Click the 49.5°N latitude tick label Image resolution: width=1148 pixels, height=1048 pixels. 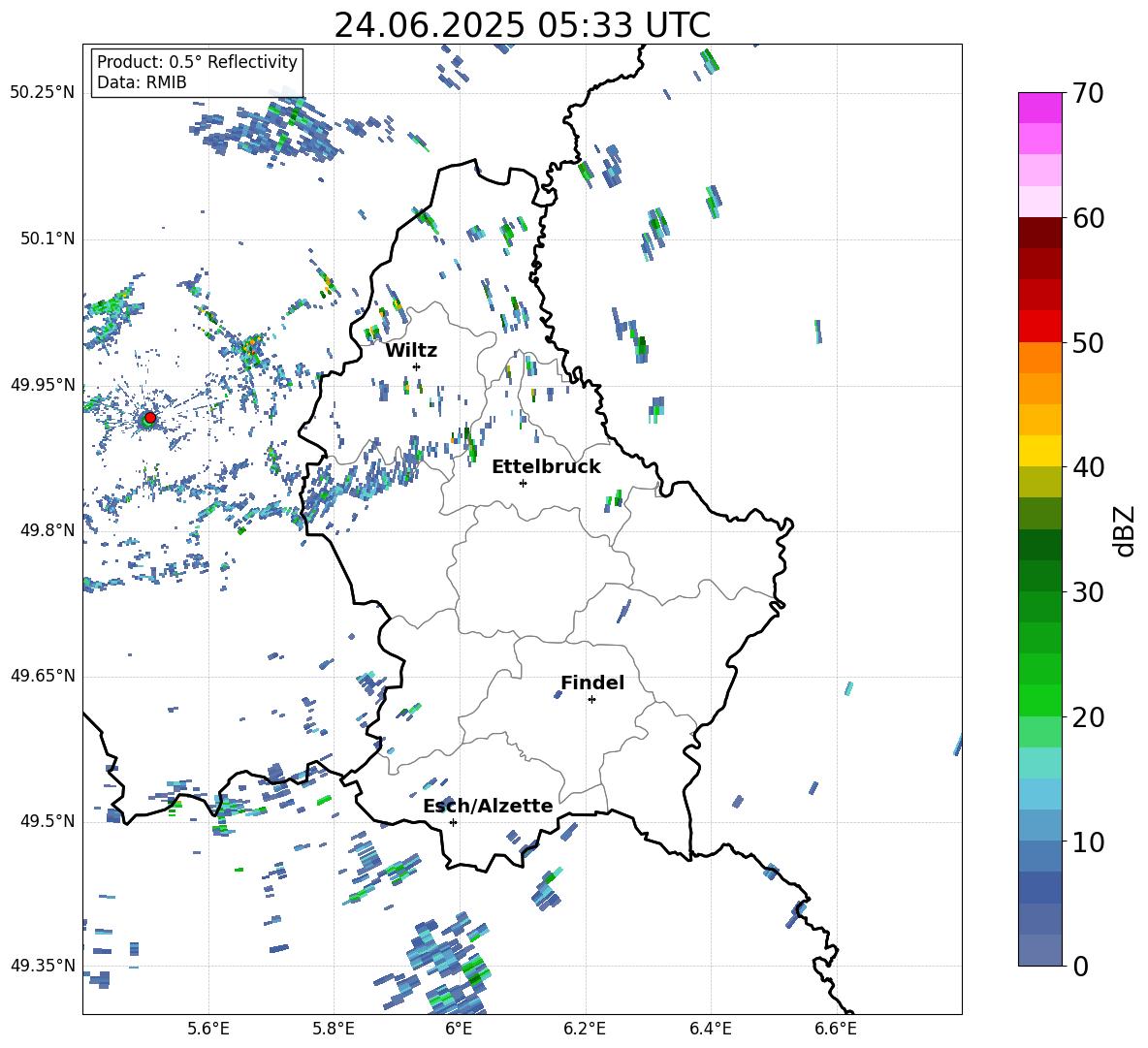coord(48,821)
